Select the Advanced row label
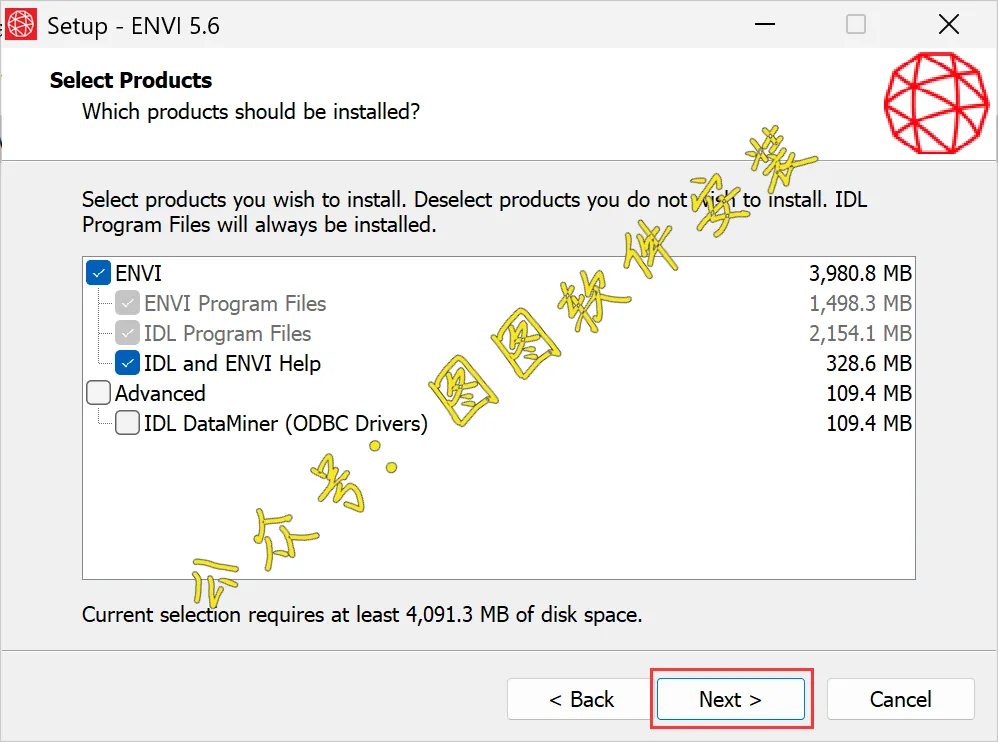998x742 pixels. coord(160,393)
